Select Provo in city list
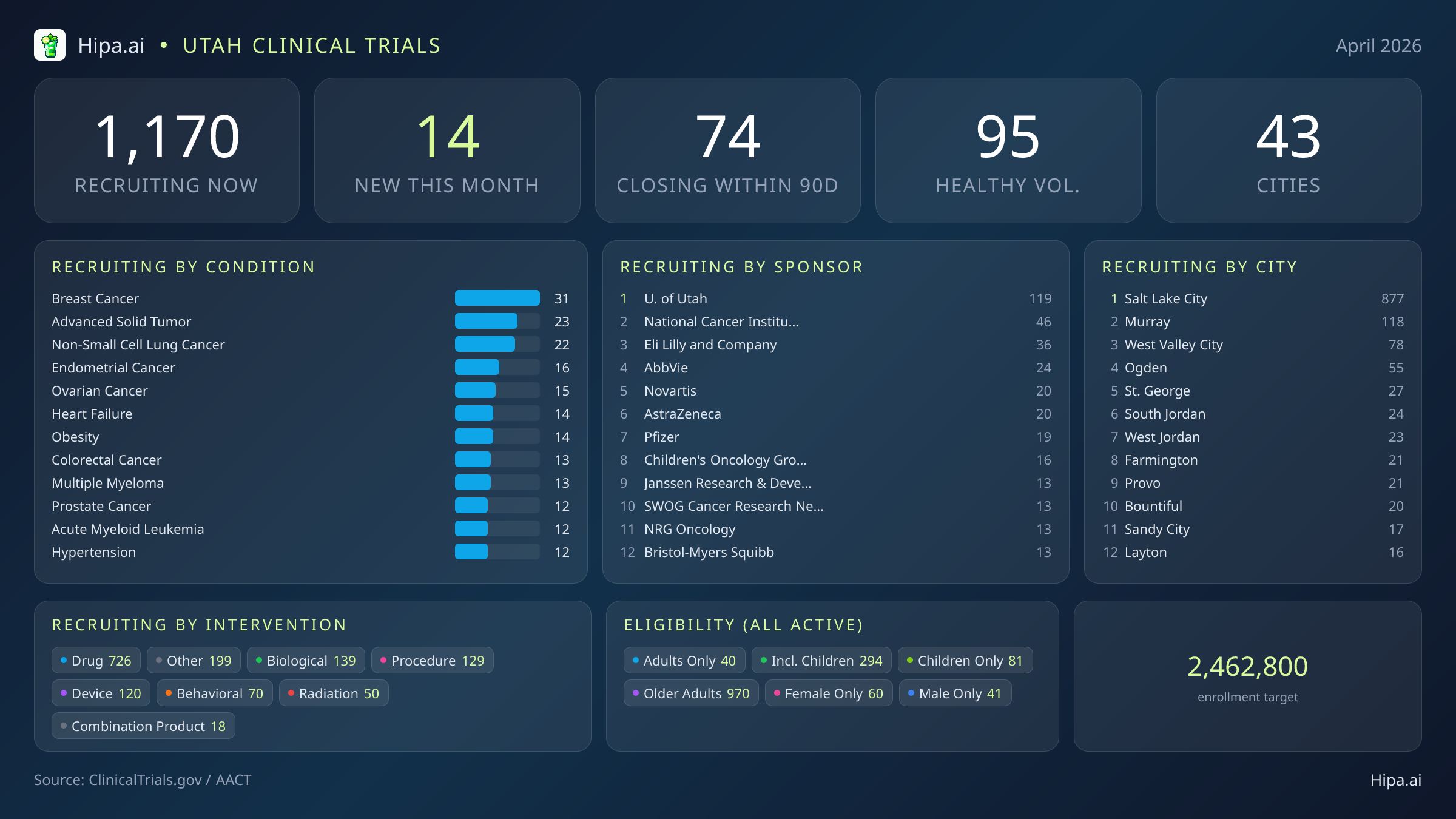The image size is (1456, 819). 1253,483
